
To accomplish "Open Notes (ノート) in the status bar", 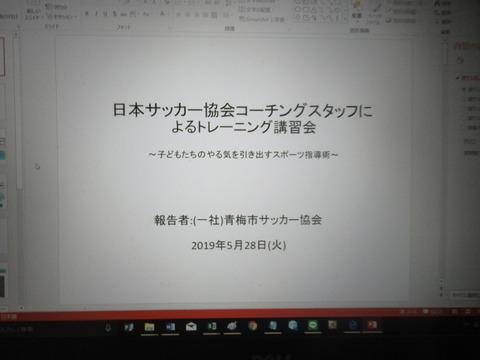I will (408, 312).
